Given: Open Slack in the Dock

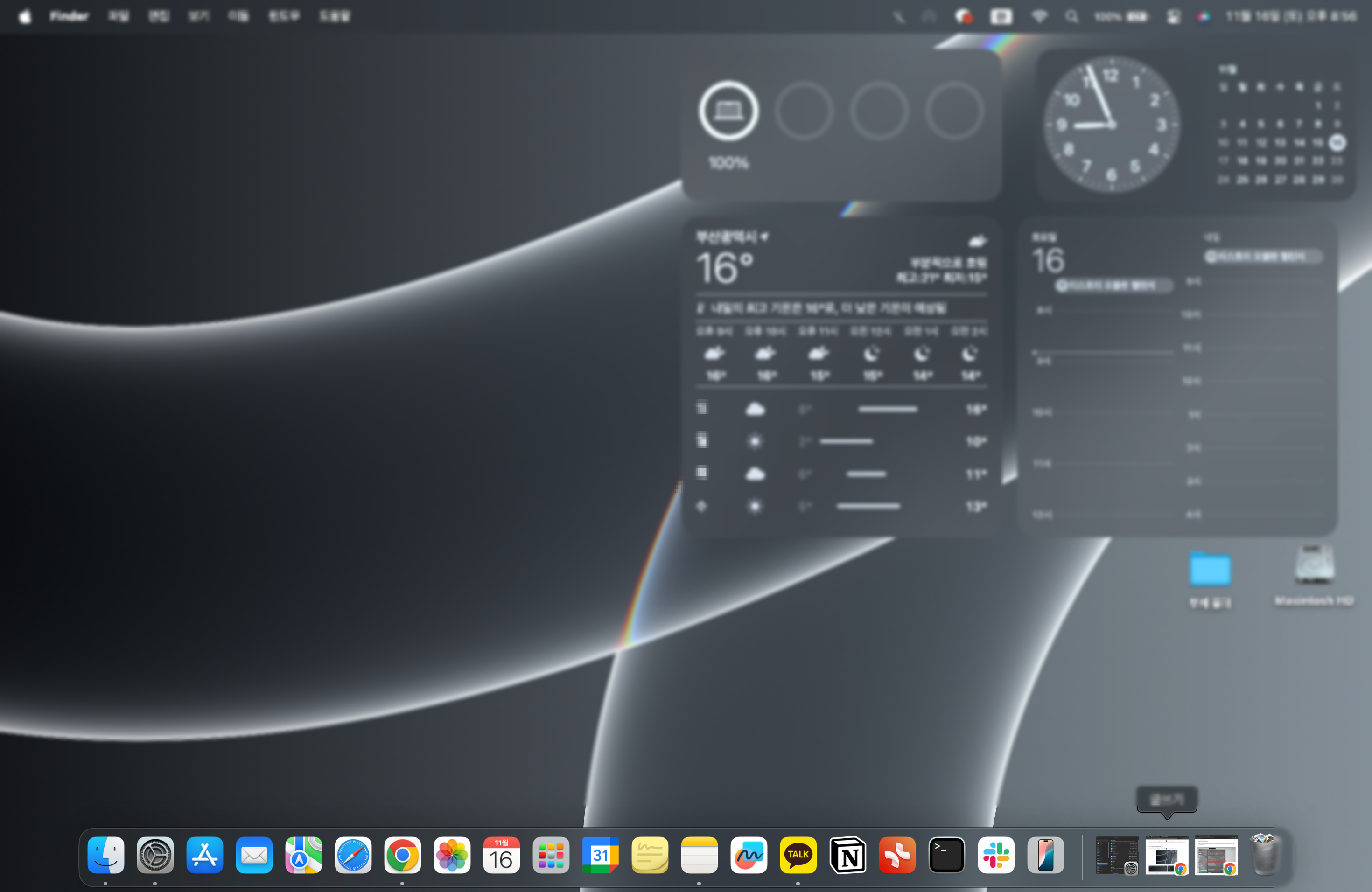Looking at the screenshot, I should click(x=995, y=855).
